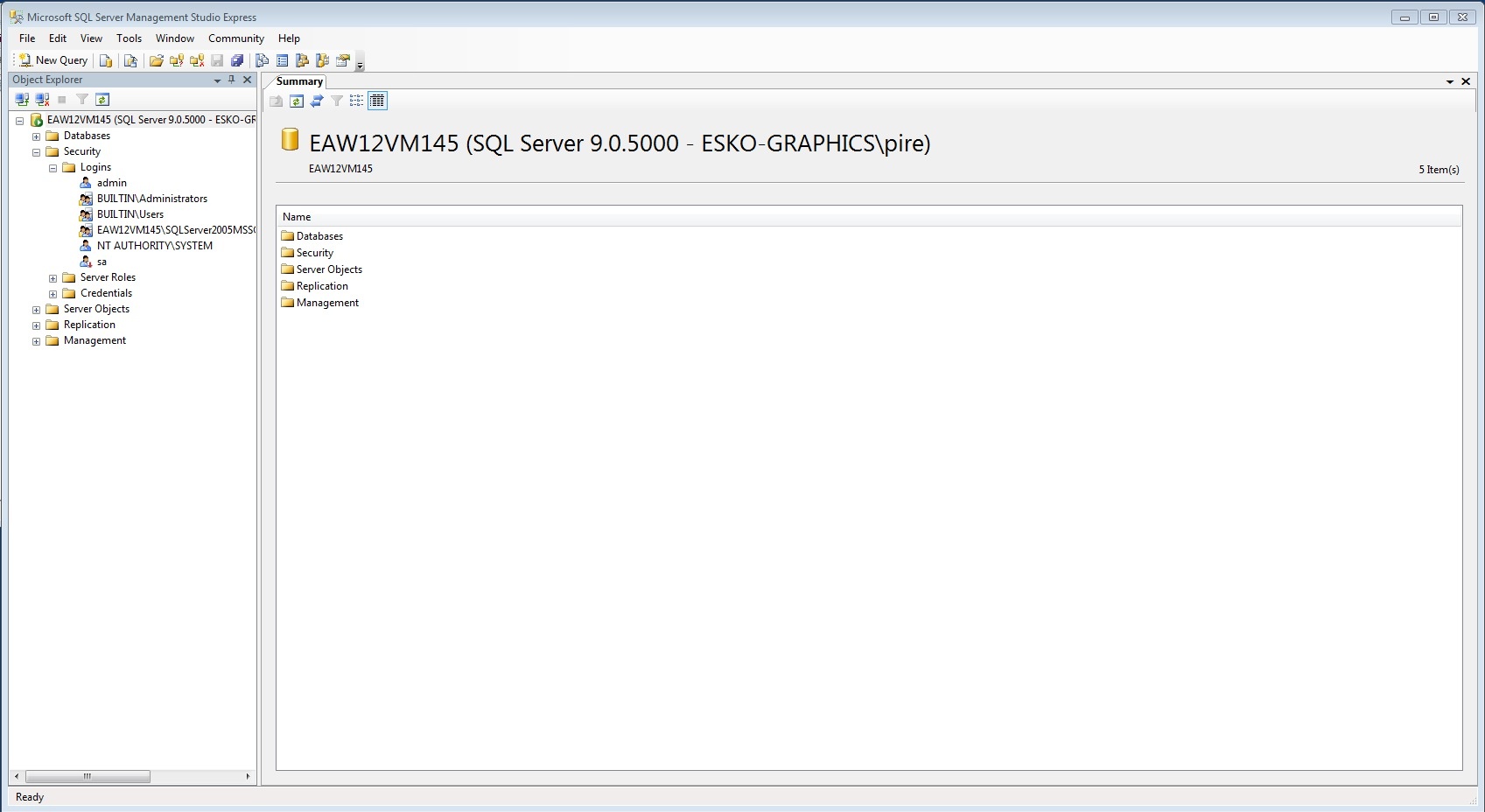The image size is (1485, 812).
Task: Switch Summary pane to Details view
Action: pyautogui.click(x=376, y=101)
